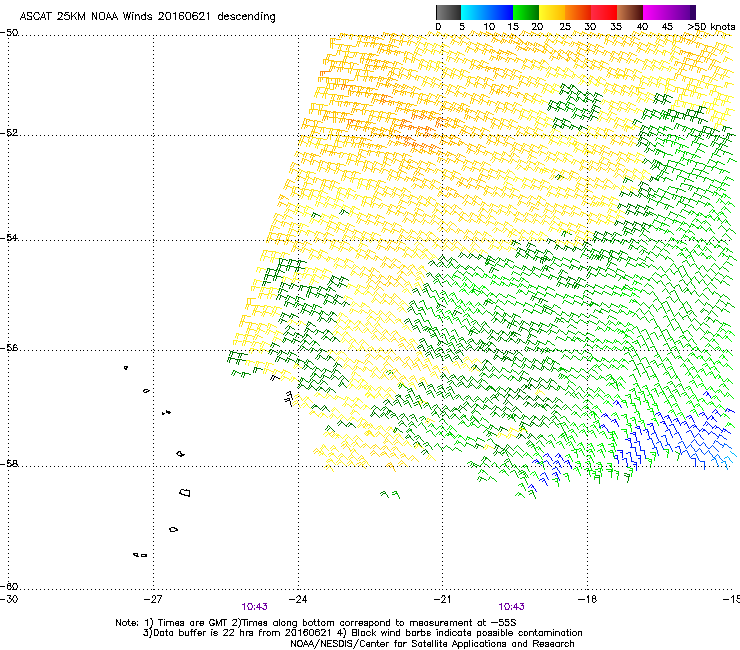Click the -56 latitude axis label

pos(9,348)
